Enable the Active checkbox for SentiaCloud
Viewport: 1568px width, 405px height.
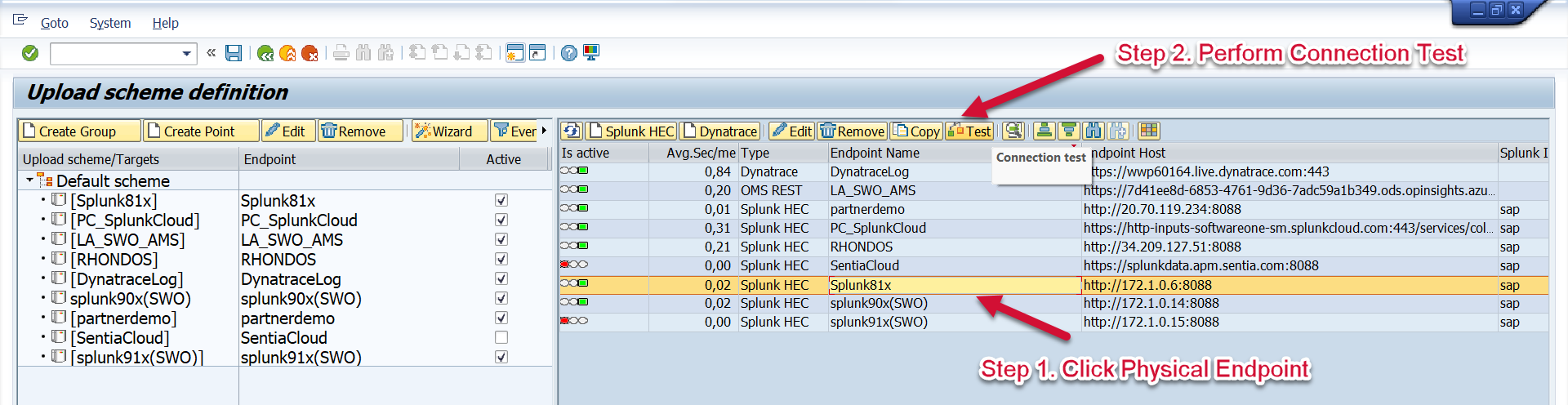(x=501, y=337)
